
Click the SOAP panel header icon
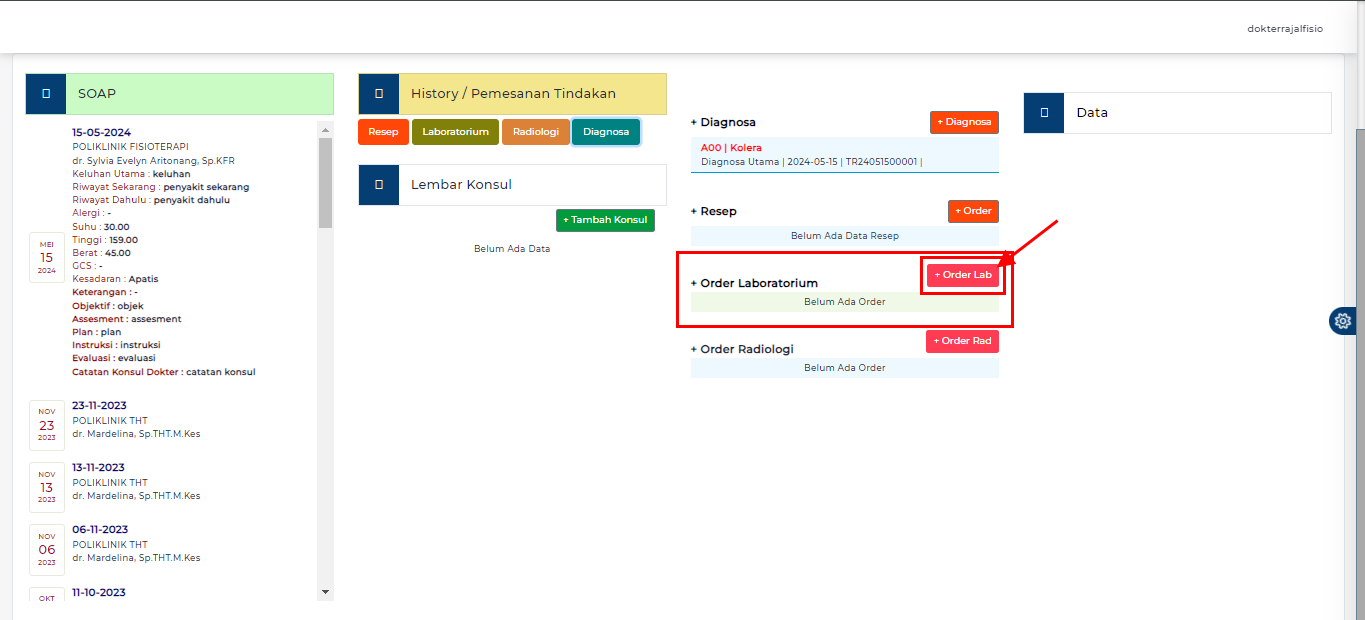click(46, 94)
